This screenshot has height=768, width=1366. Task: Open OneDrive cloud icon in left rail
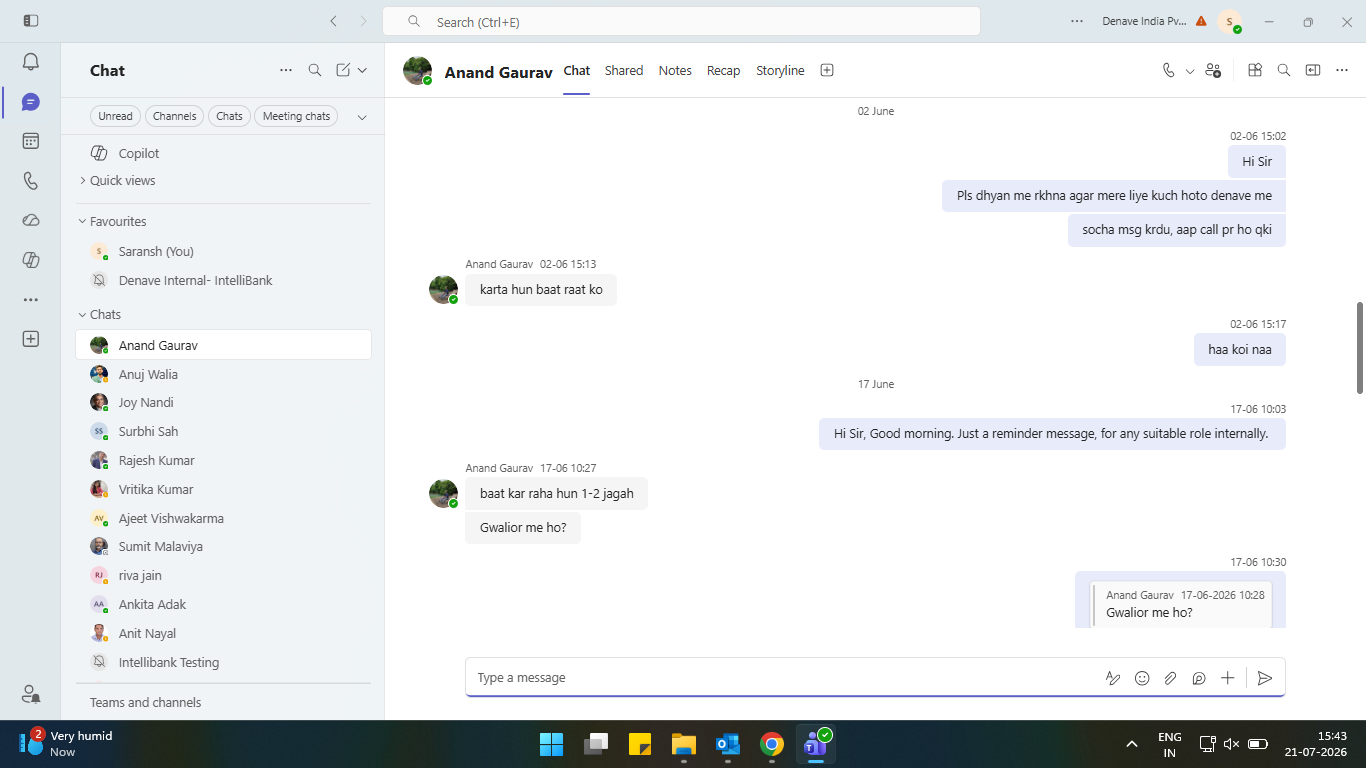pos(30,220)
